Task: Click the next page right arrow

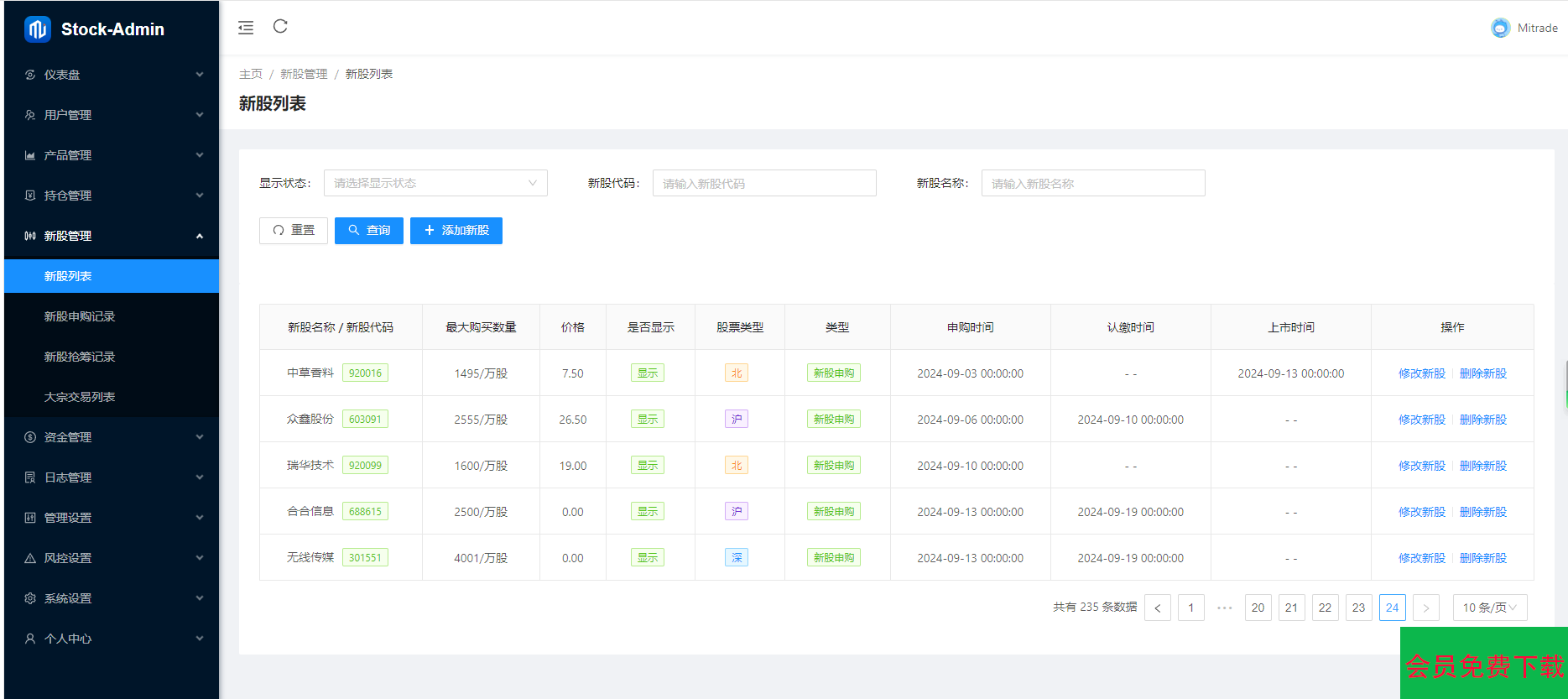Action: point(1426,608)
